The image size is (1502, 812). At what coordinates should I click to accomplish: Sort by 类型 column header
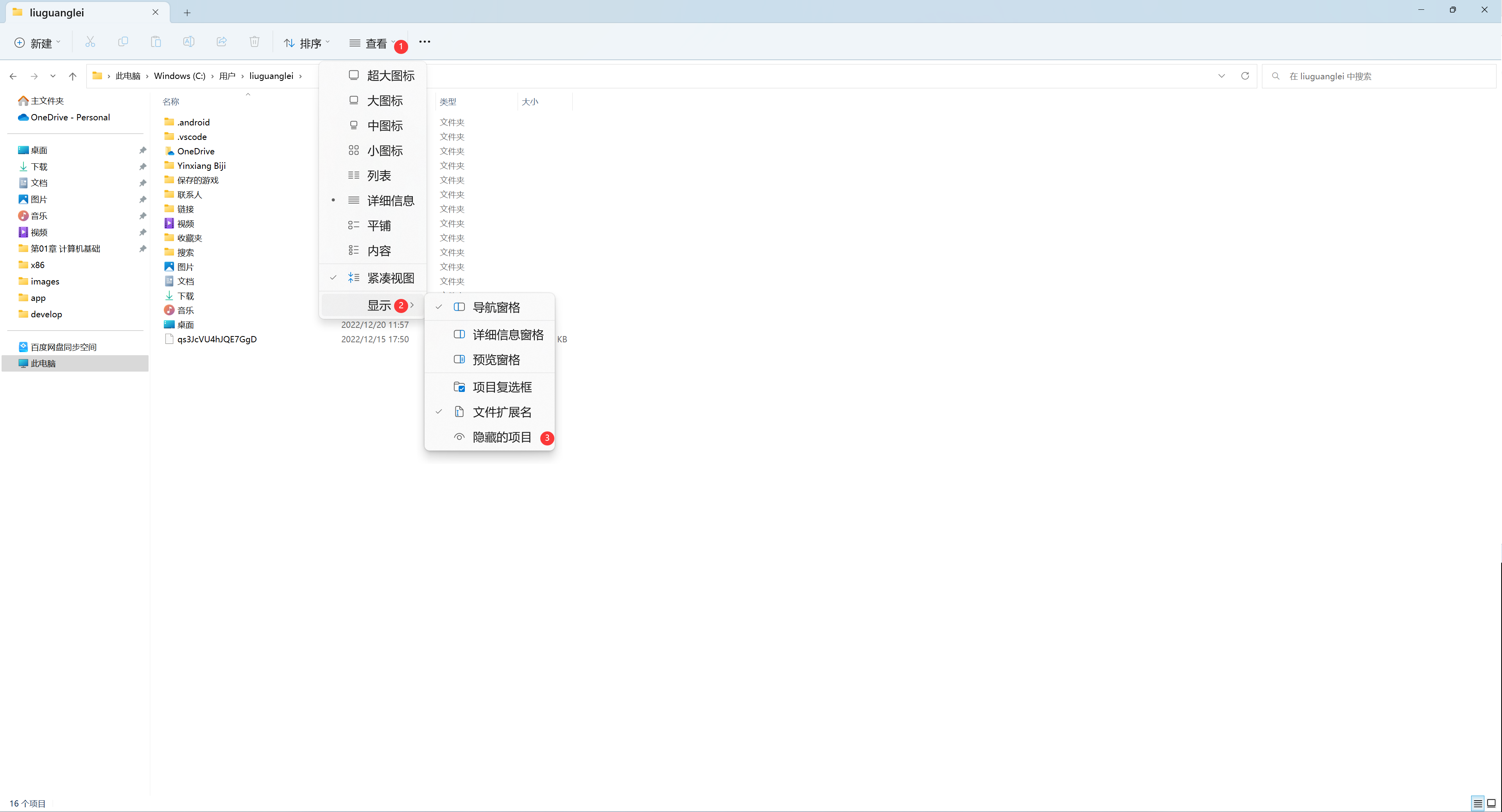pyautogui.click(x=448, y=102)
